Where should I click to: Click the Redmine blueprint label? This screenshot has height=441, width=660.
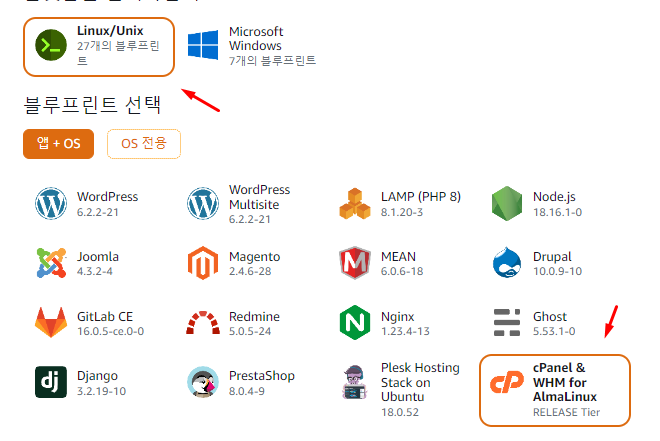pos(254,317)
